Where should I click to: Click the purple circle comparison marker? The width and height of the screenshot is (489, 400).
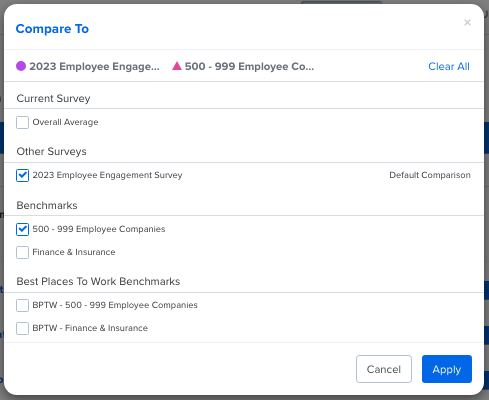tap(21, 66)
